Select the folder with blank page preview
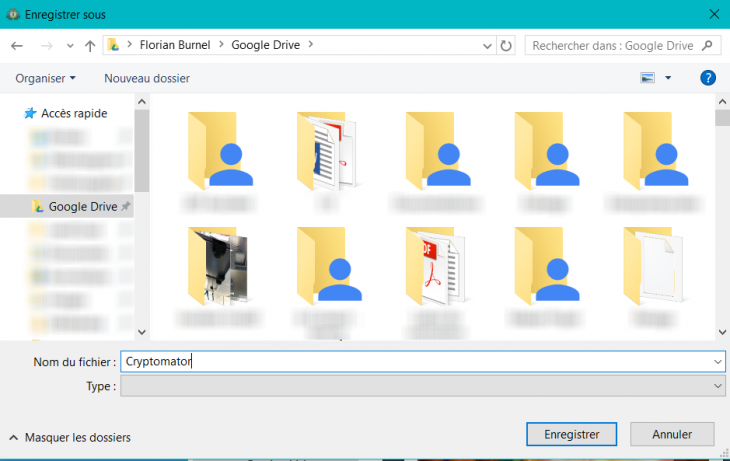The image size is (730, 461). [654, 266]
